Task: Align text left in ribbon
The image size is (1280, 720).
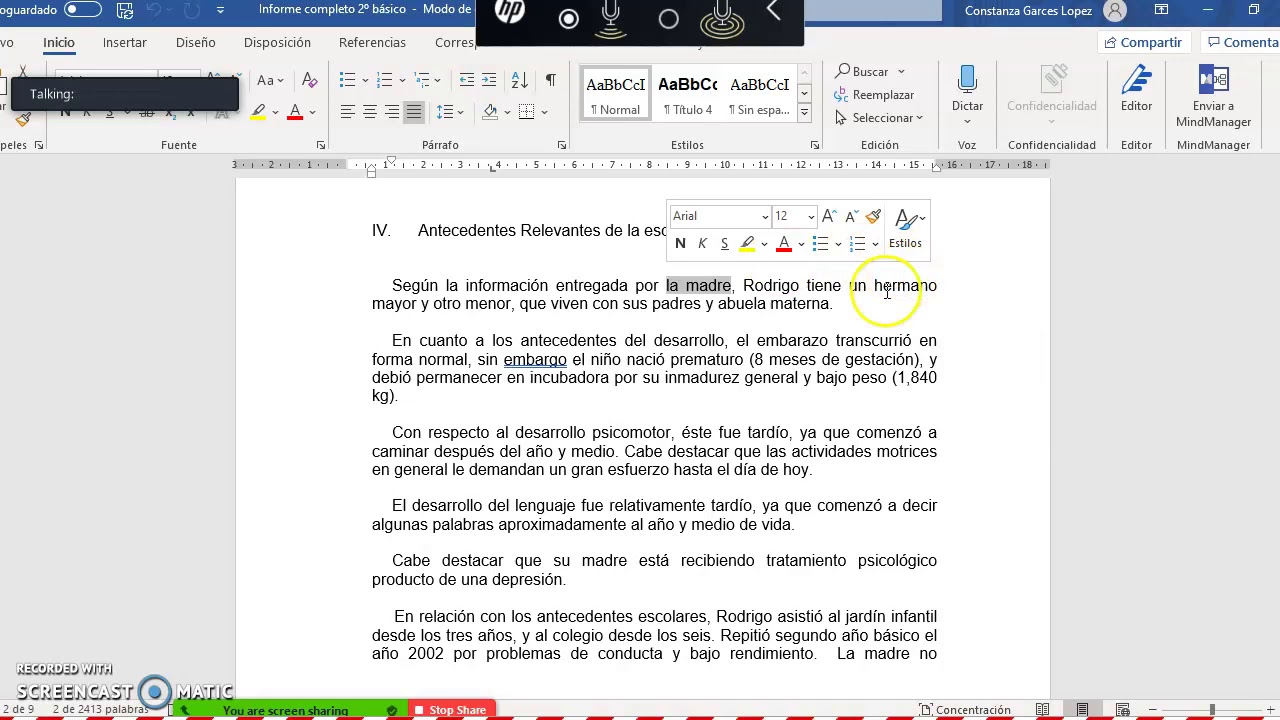Action: point(347,111)
